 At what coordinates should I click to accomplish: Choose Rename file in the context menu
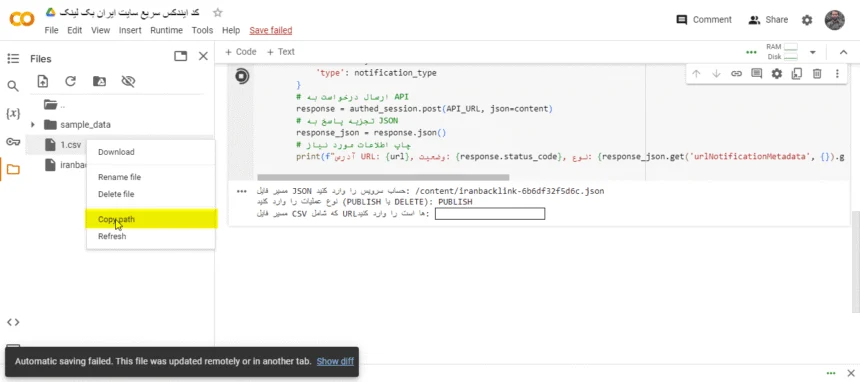click(x=120, y=177)
